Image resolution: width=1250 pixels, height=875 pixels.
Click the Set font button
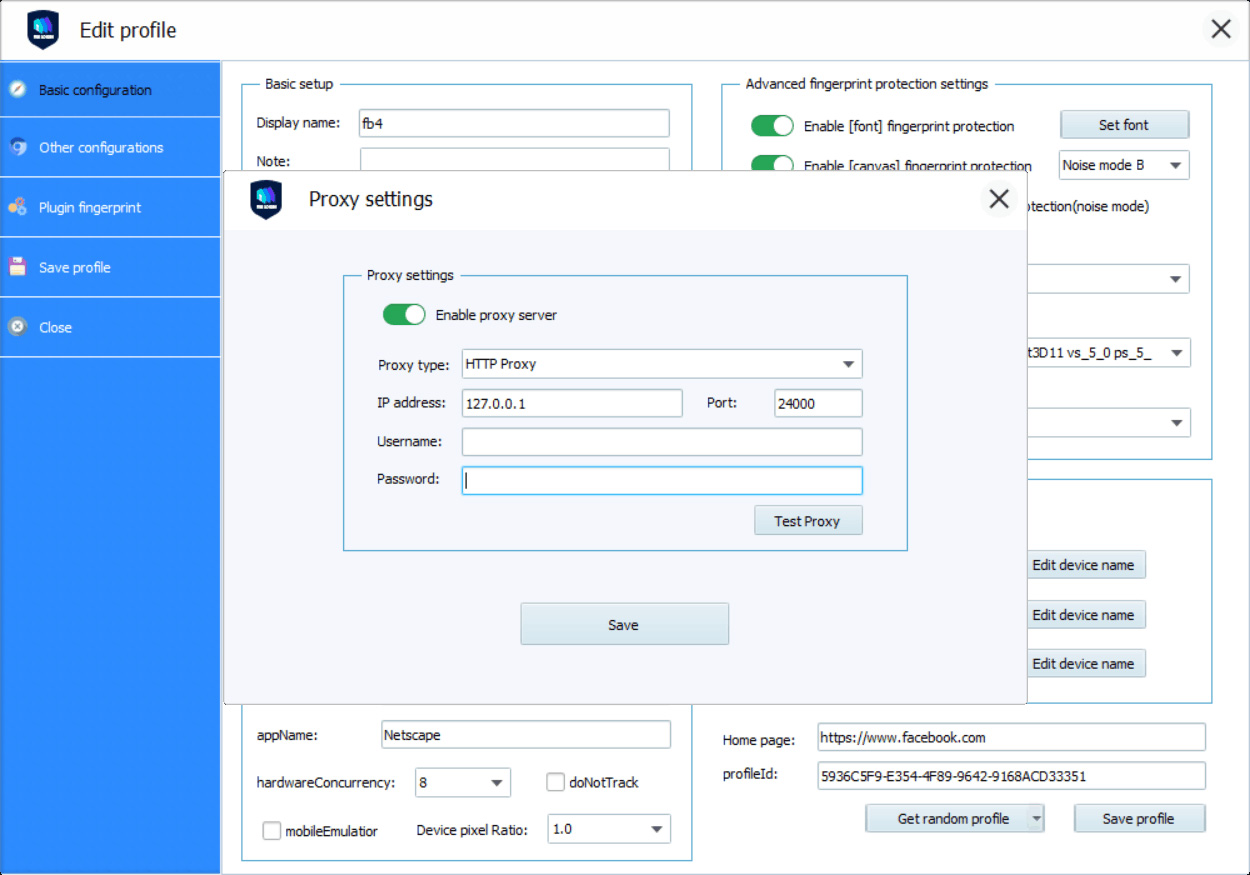[x=1124, y=125]
